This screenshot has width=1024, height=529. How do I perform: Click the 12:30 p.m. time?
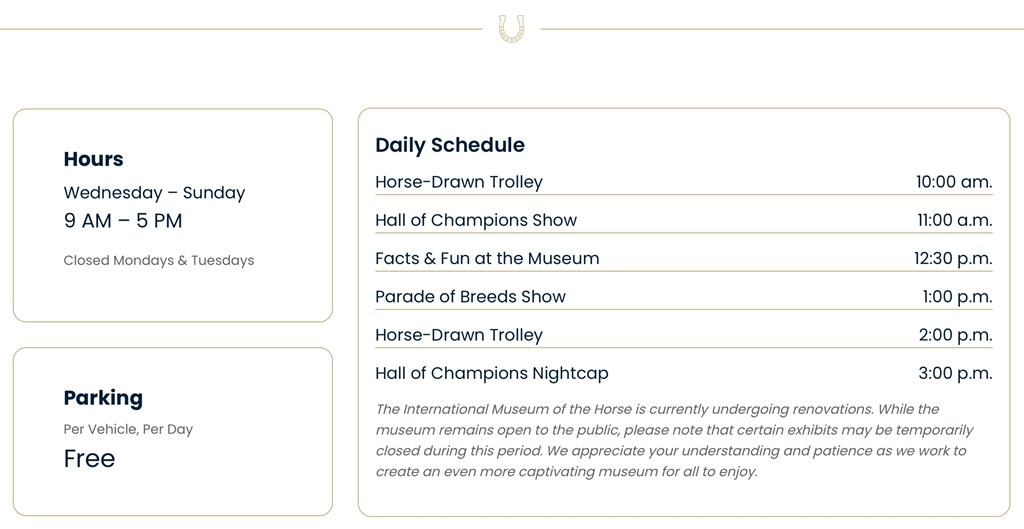click(x=952, y=258)
